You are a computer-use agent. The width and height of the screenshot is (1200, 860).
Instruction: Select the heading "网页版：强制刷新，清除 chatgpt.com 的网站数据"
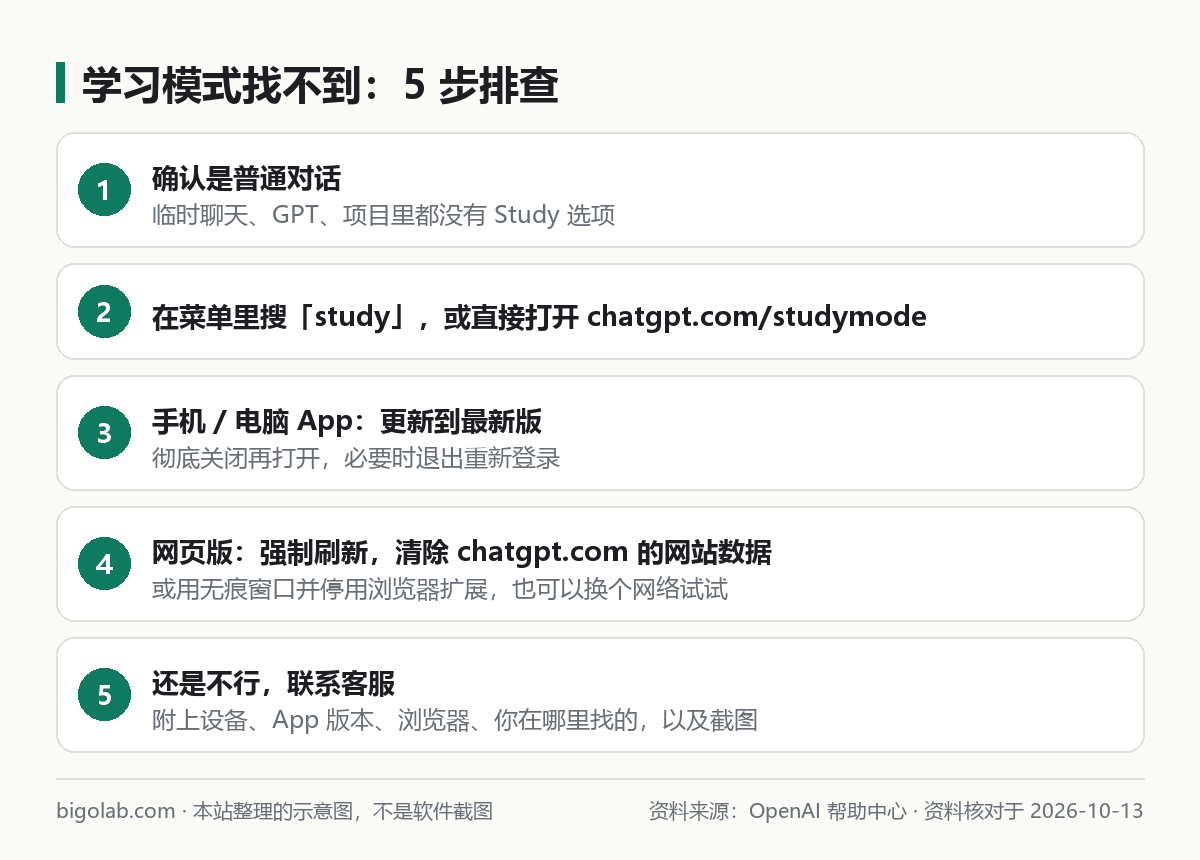click(462, 552)
